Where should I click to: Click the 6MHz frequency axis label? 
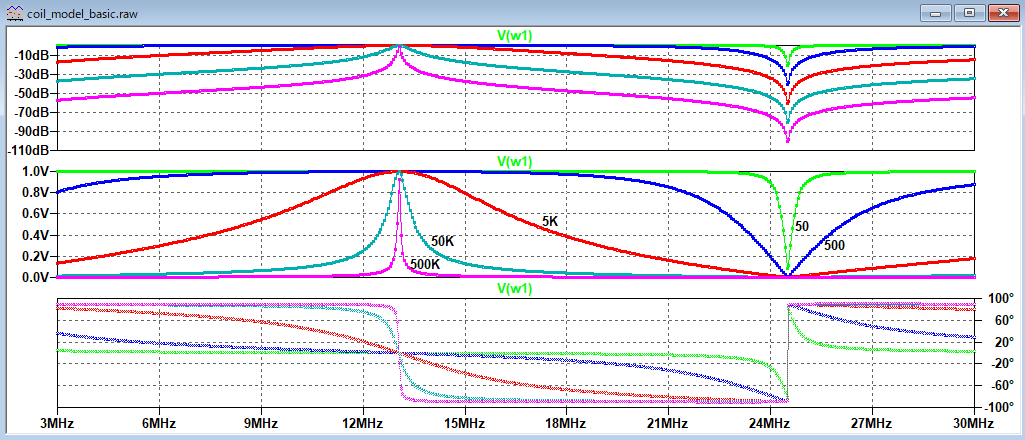[159, 424]
